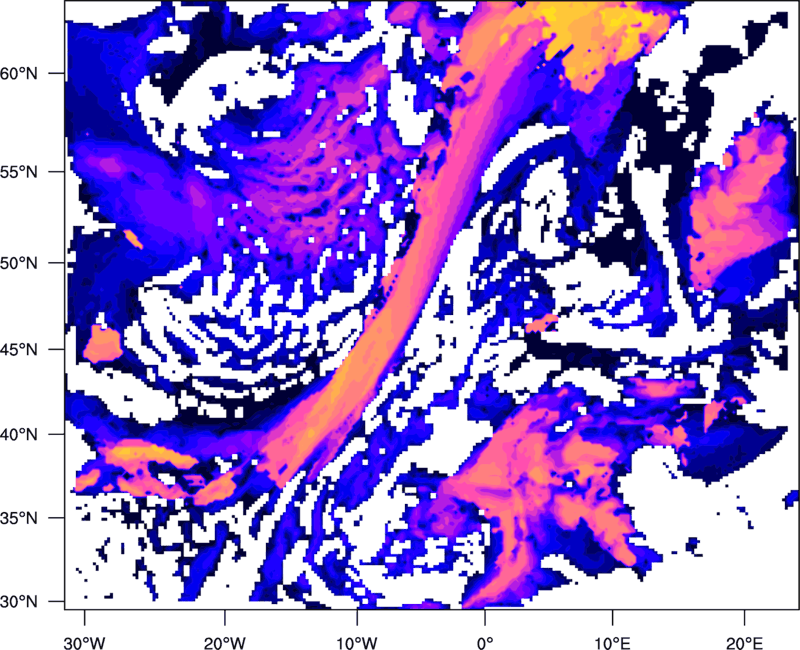Click the 10°W longitude label
Screen dimensions: 800x650
pyautogui.click(x=357, y=643)
